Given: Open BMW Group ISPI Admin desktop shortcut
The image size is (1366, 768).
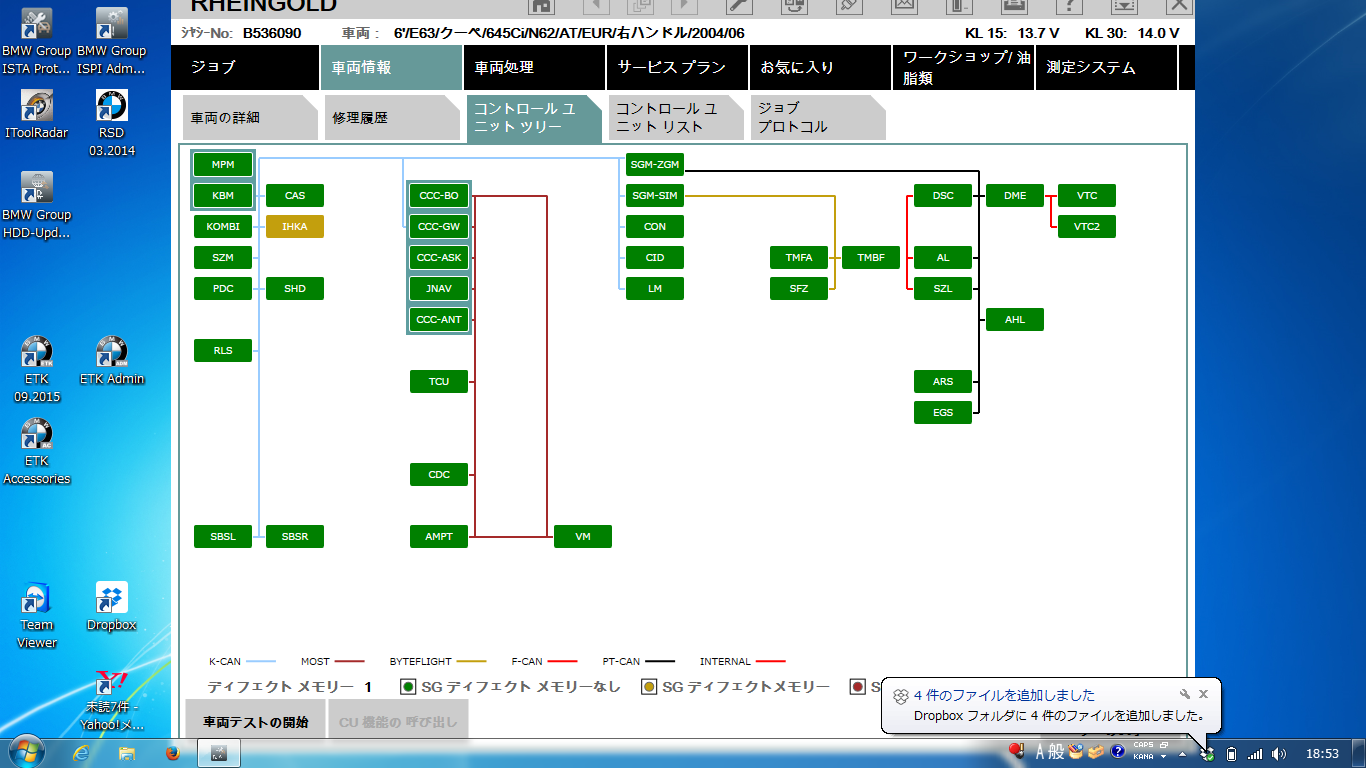Looking at the screenshot, I should [x=111, y=42].
